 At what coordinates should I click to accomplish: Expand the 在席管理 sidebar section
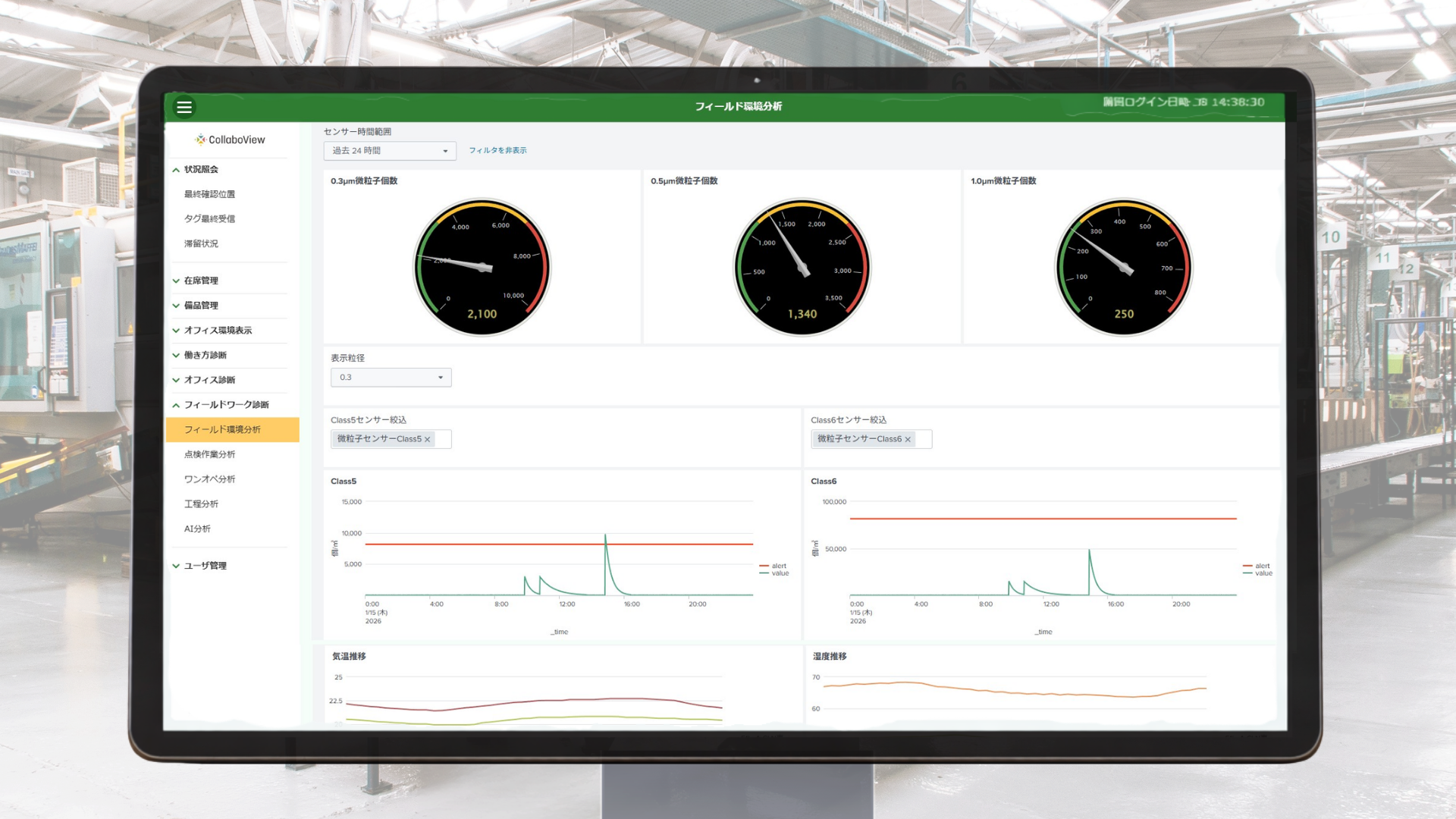pos(201,281)
